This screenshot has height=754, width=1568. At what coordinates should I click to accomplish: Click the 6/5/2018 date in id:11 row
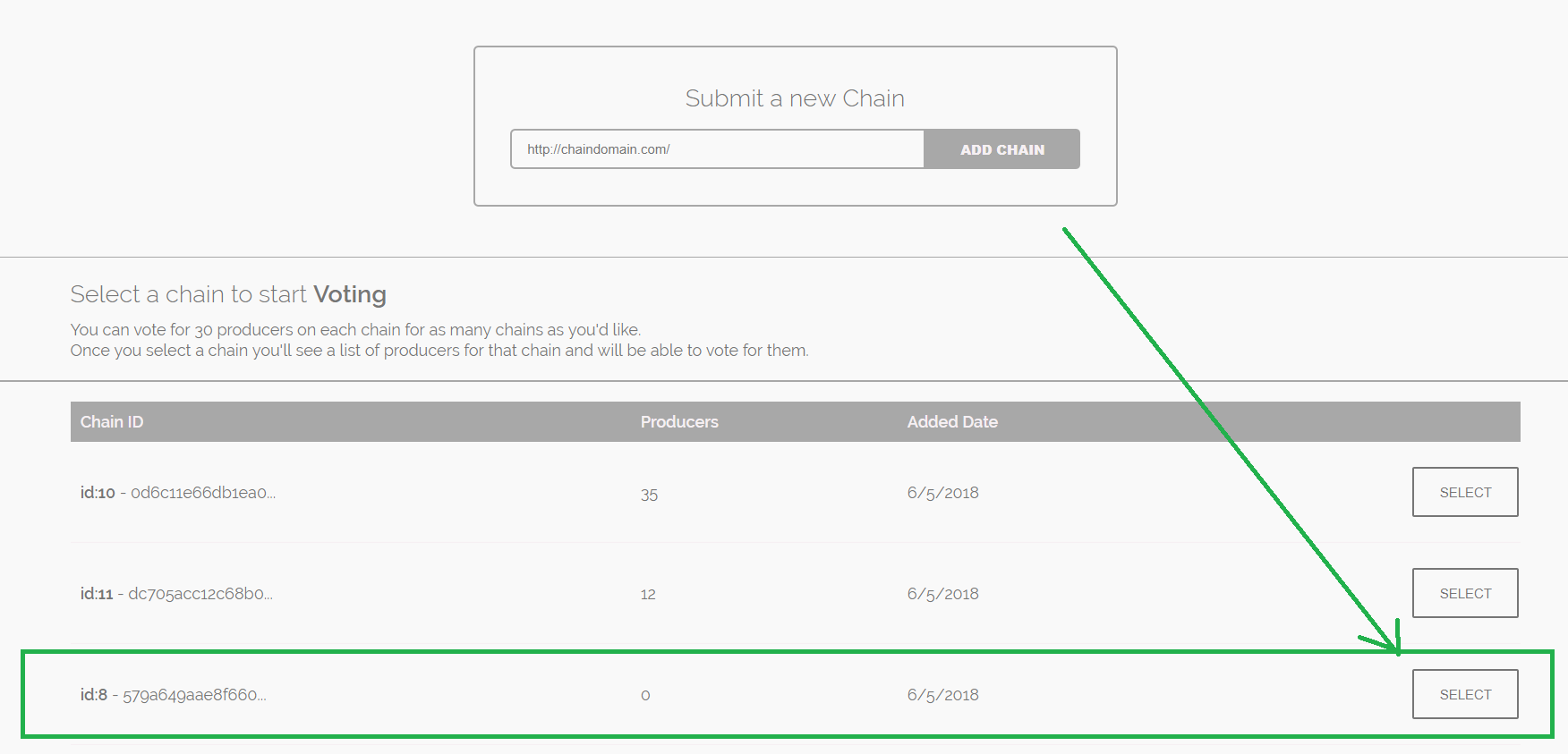942,594
